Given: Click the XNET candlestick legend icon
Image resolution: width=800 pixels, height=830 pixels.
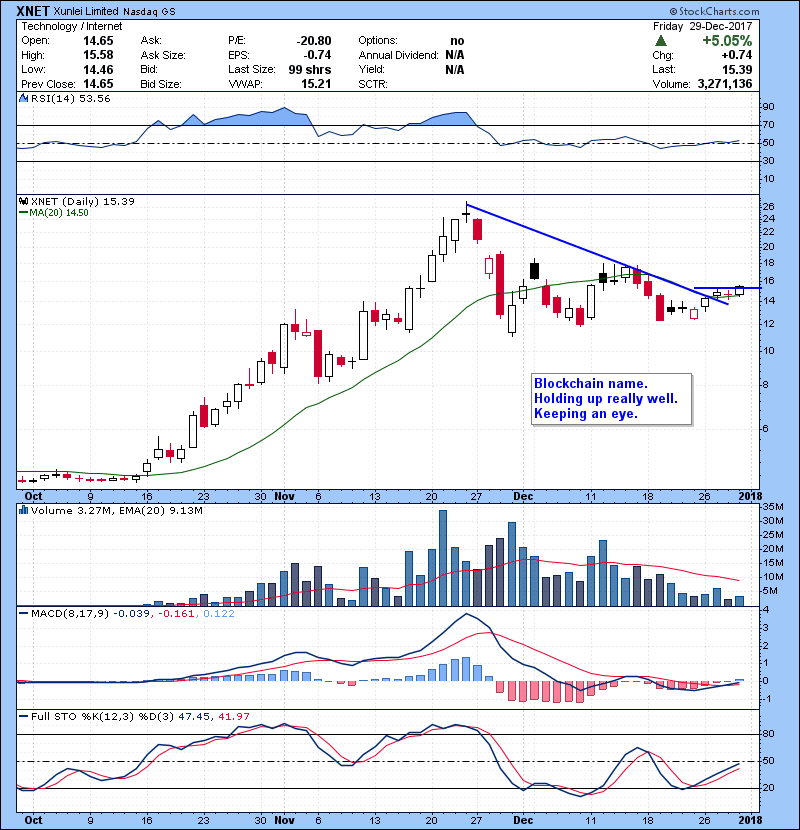Looking at the screenshot, I should pyautogui.click(x=23, y=201).
